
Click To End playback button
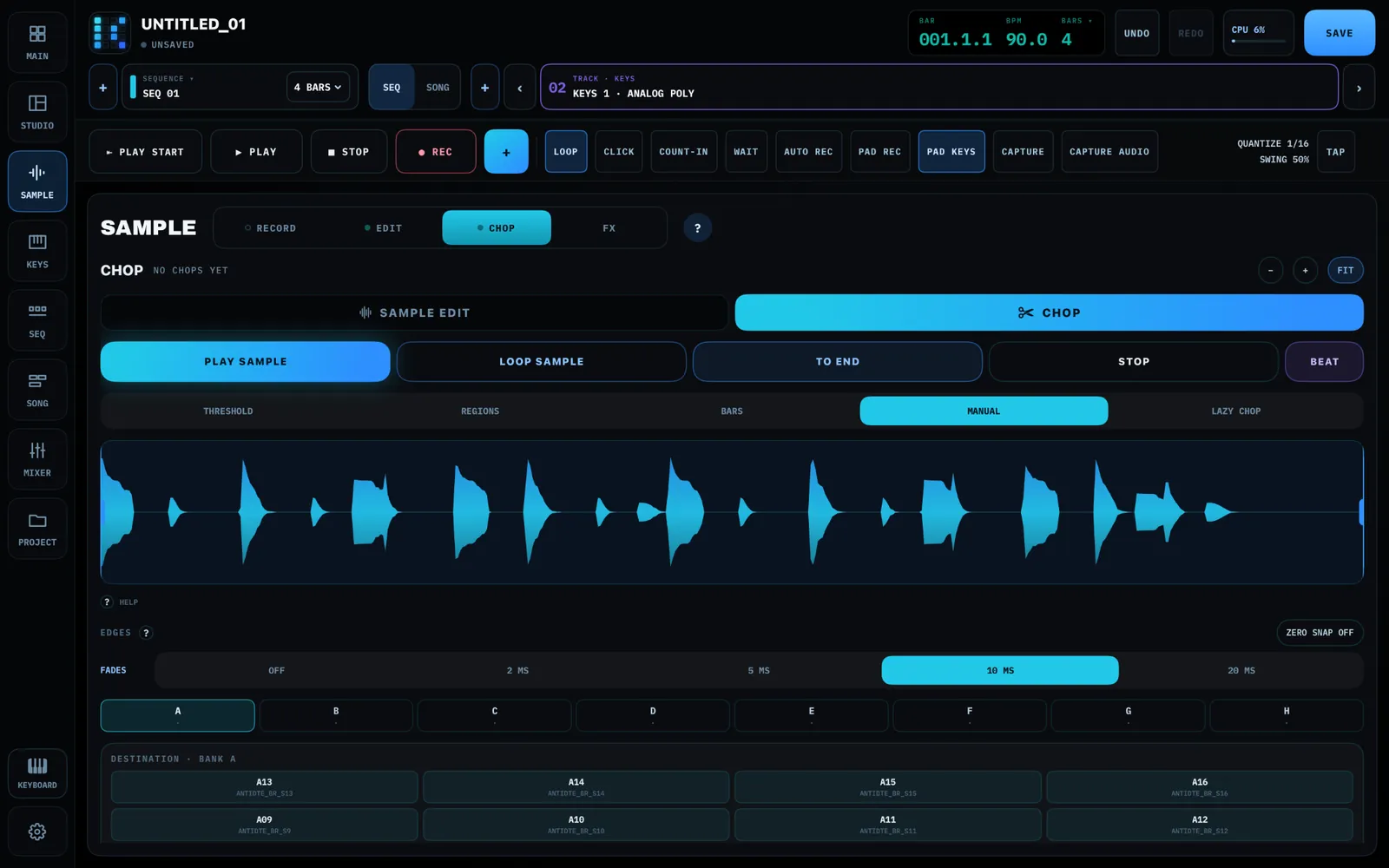click(x=838, y=362)
